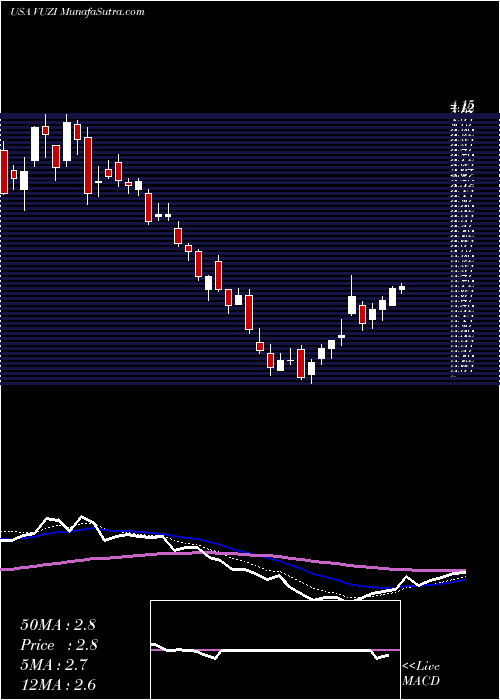Image resolution: width=500 pixels, height=700 pixels.
Task: Click the Price : 2.8 label
Action: tap(59, 645)
